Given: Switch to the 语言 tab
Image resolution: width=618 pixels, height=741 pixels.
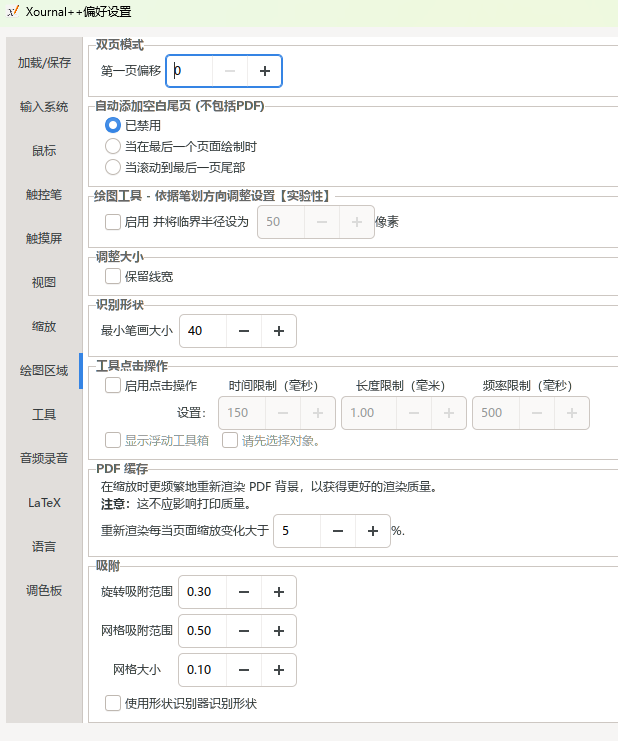Looking at the screenshot, I should [x=44, y=546].
